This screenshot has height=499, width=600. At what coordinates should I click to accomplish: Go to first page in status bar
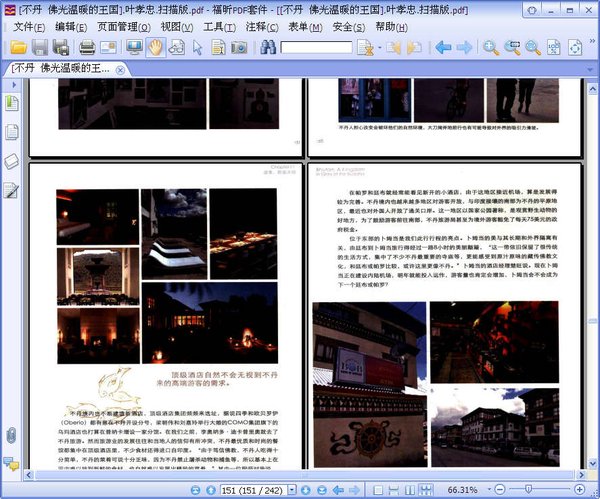click(196, 490)
